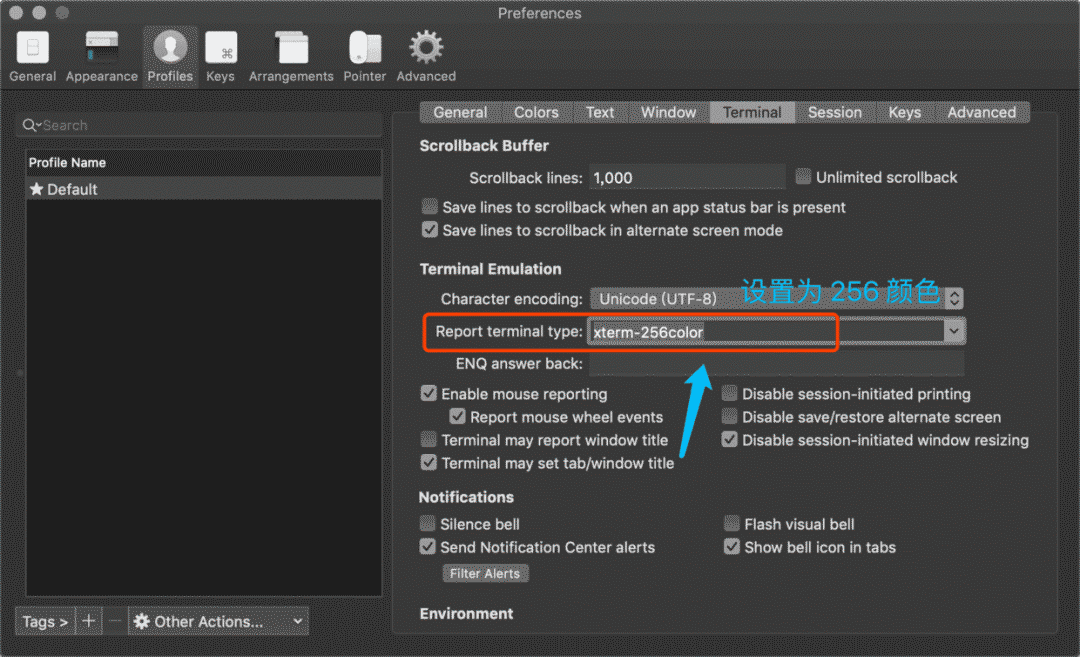Remove profile with minus button
The image size is (1080, 657).
(115, 621)
